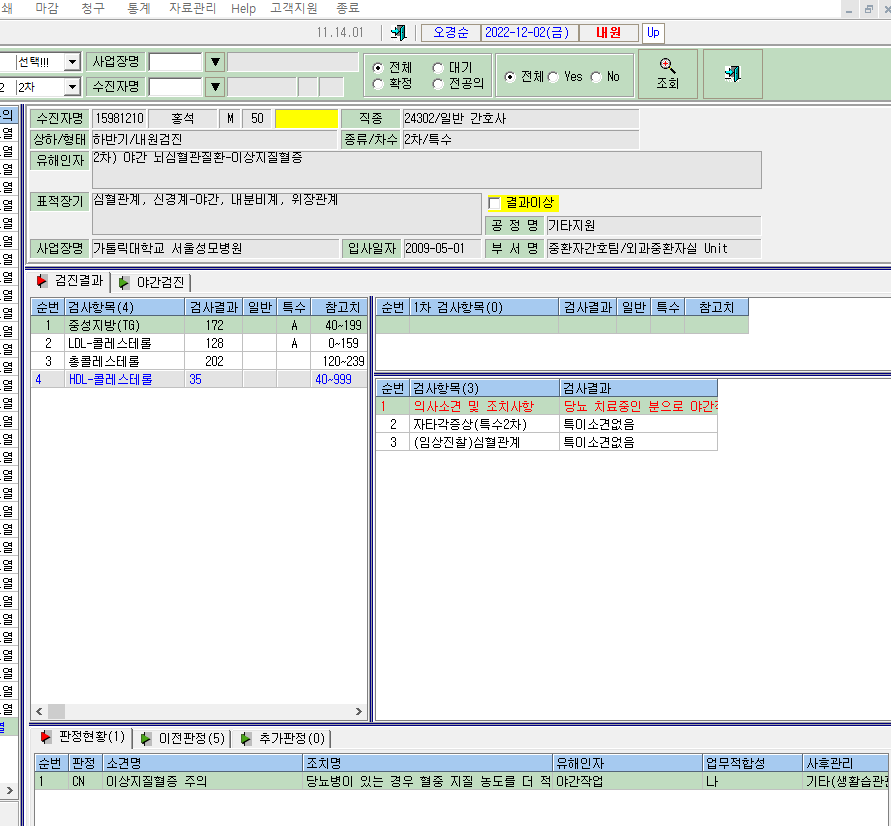Click right arrow on results table scrollbar
Screen dimensions: 891x826
tap(359, 711)
